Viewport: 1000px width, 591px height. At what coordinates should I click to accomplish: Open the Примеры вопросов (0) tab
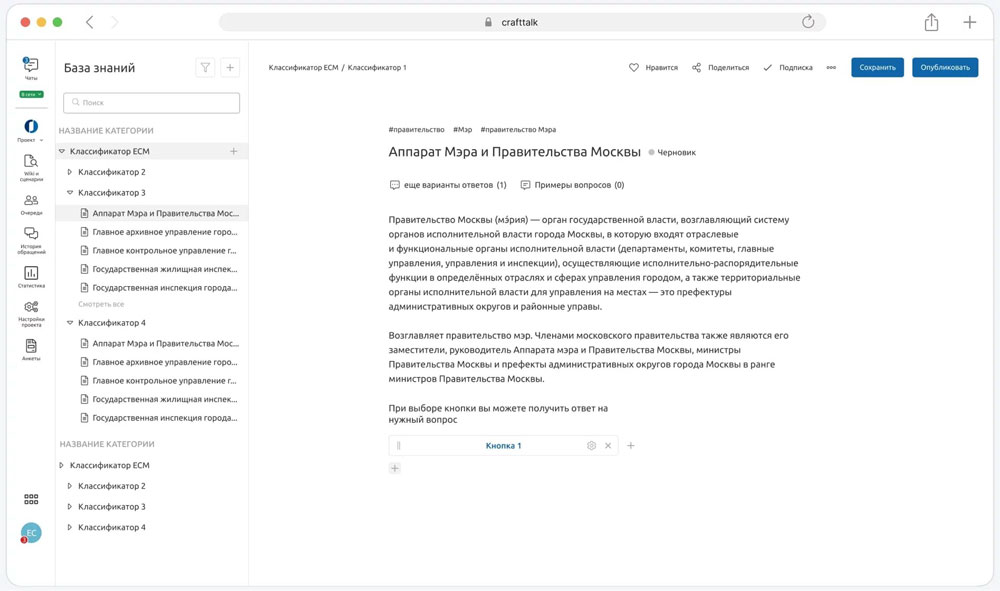572,185
